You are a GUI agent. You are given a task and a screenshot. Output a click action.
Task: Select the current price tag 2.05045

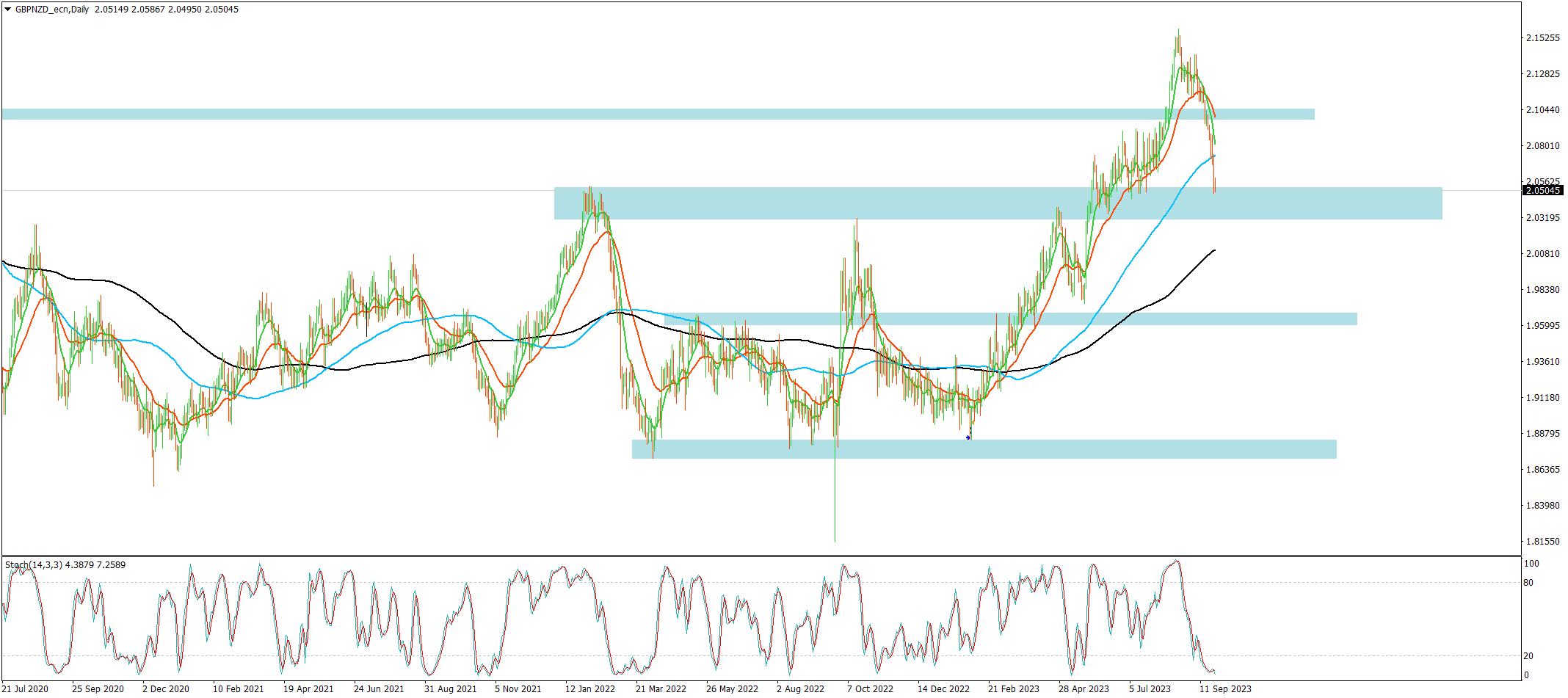(1544, 191)
